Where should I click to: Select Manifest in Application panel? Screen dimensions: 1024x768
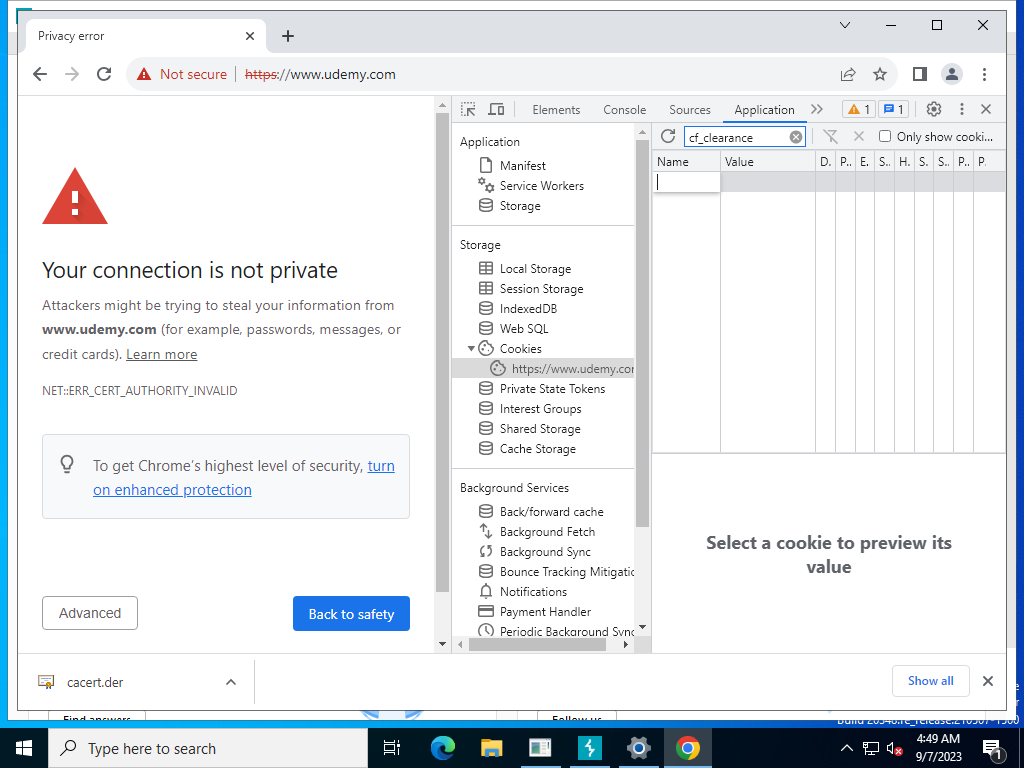(522, 165)
